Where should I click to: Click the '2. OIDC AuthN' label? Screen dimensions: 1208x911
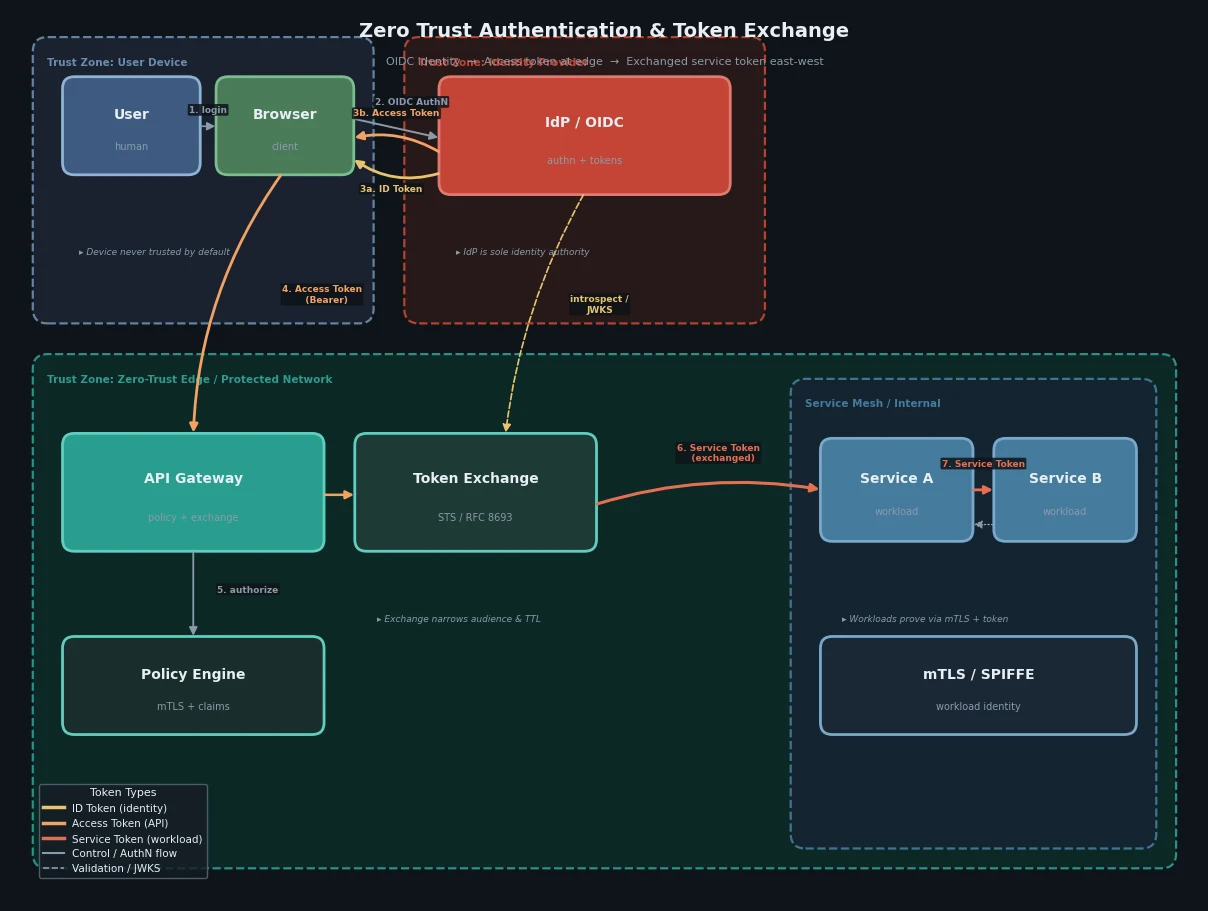coord(411,102)
